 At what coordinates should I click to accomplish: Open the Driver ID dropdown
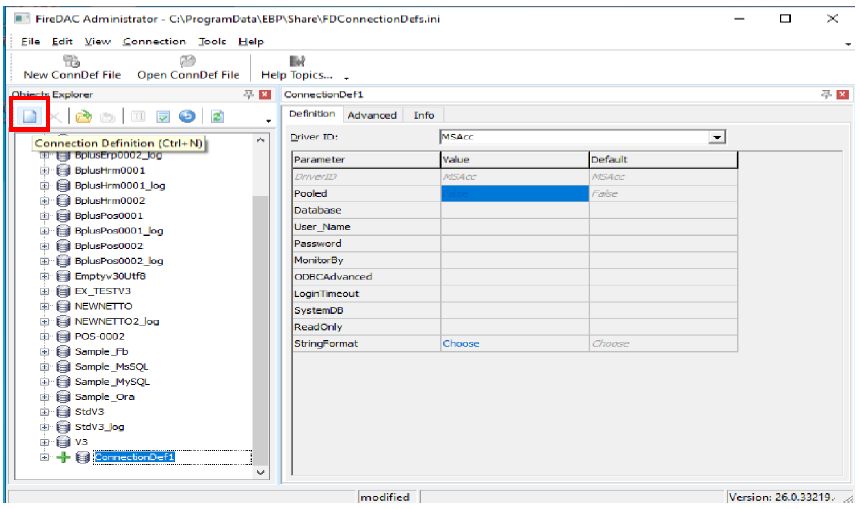(x=717, y=137)
